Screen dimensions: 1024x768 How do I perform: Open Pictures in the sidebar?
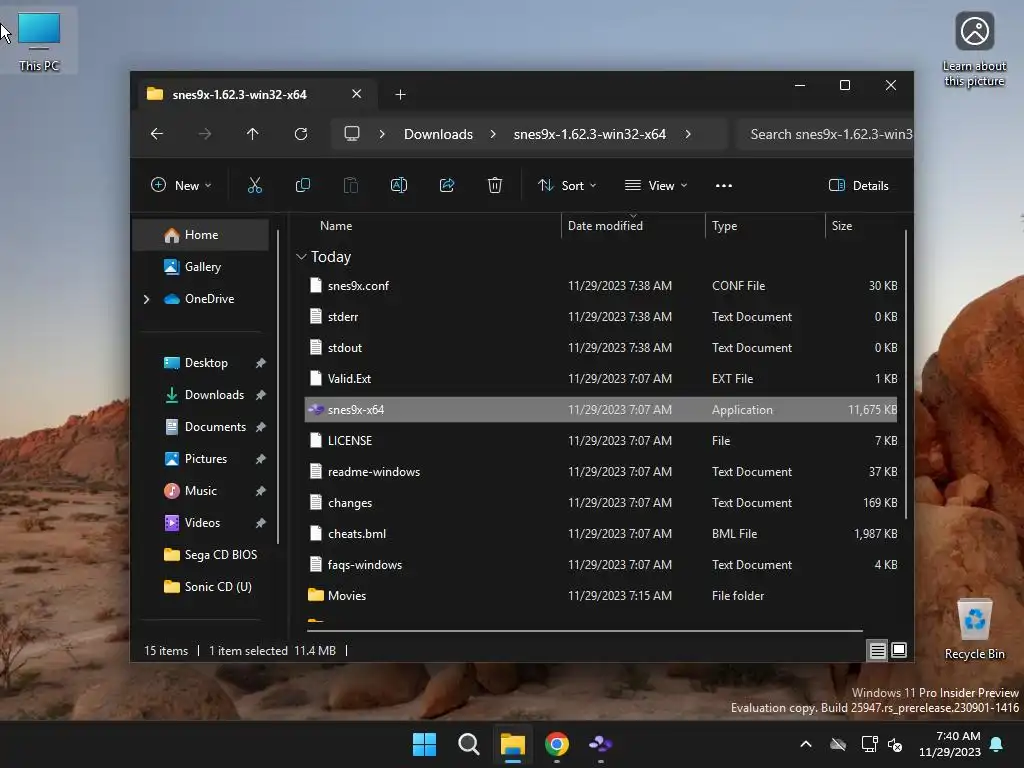200,459
